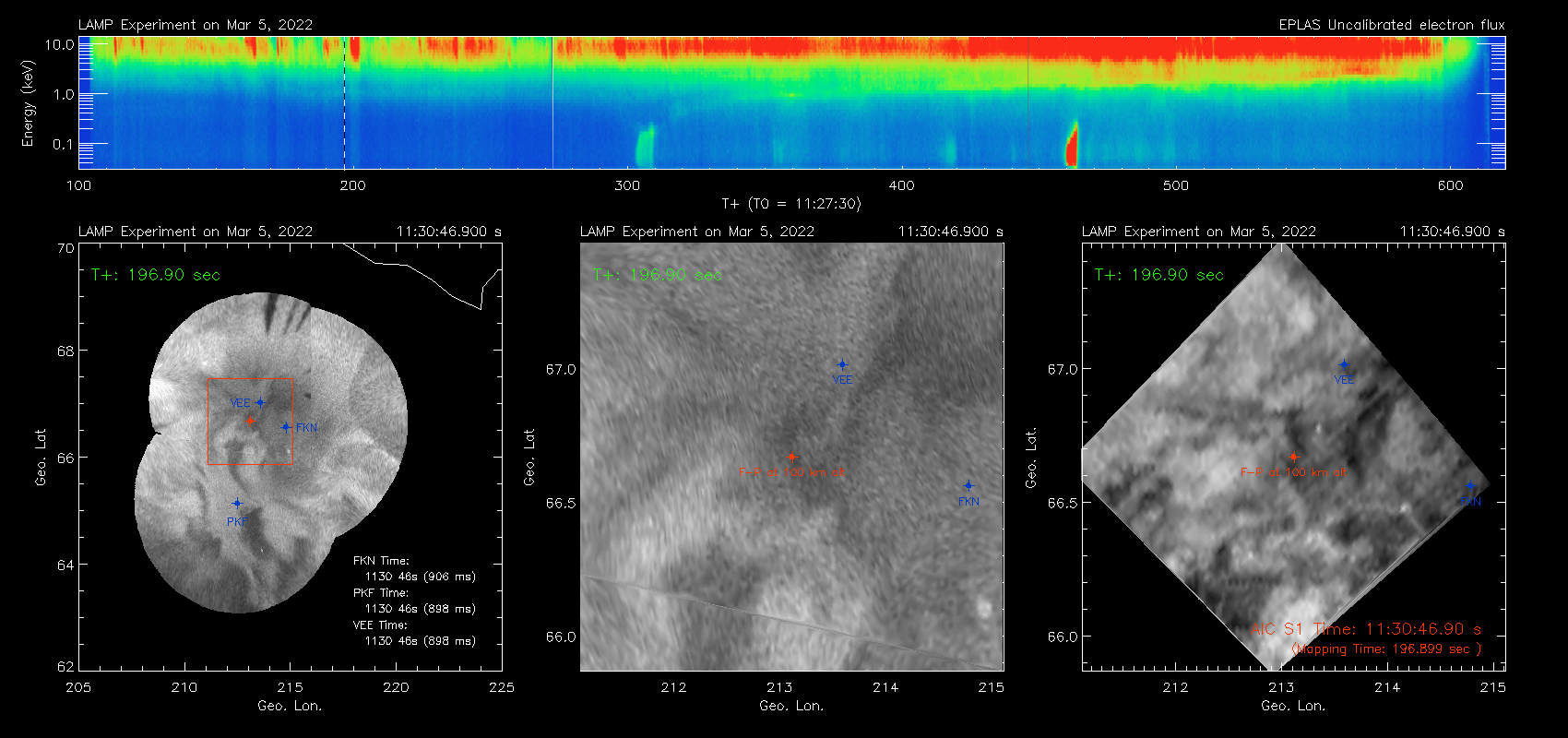Click the VEE cross marker in the AIC S1 diamond panel
This screenshot has width=1568, height=738.
1344,364
